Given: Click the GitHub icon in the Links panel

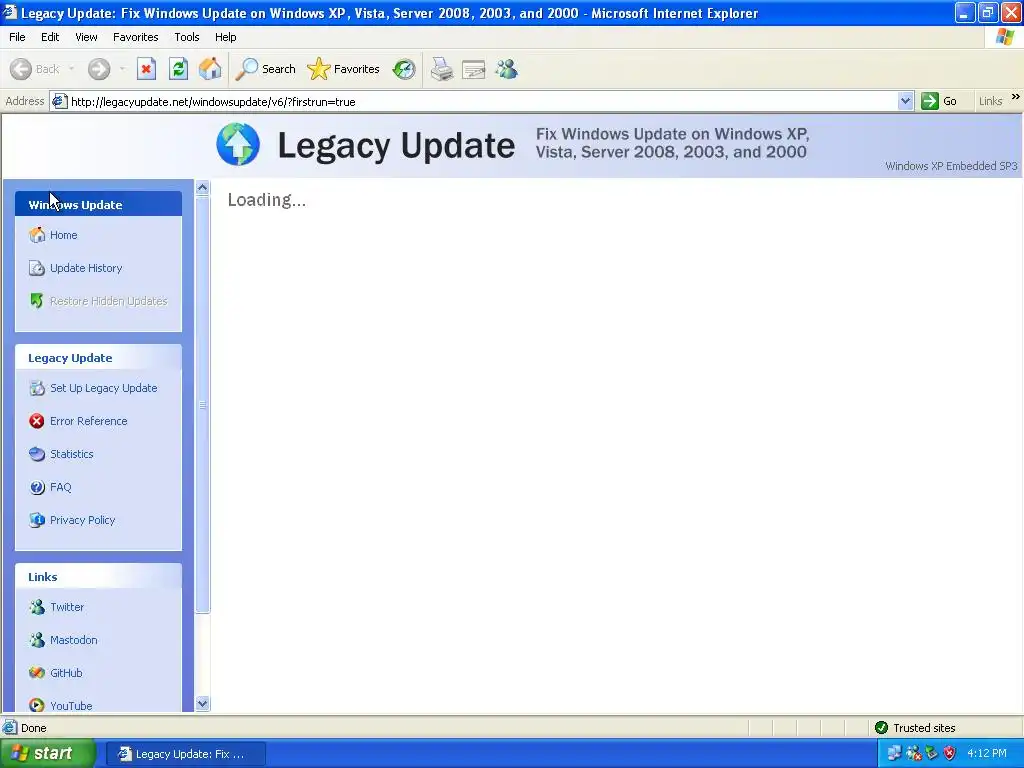Looking at the screenshot, I should coord(37,673).
